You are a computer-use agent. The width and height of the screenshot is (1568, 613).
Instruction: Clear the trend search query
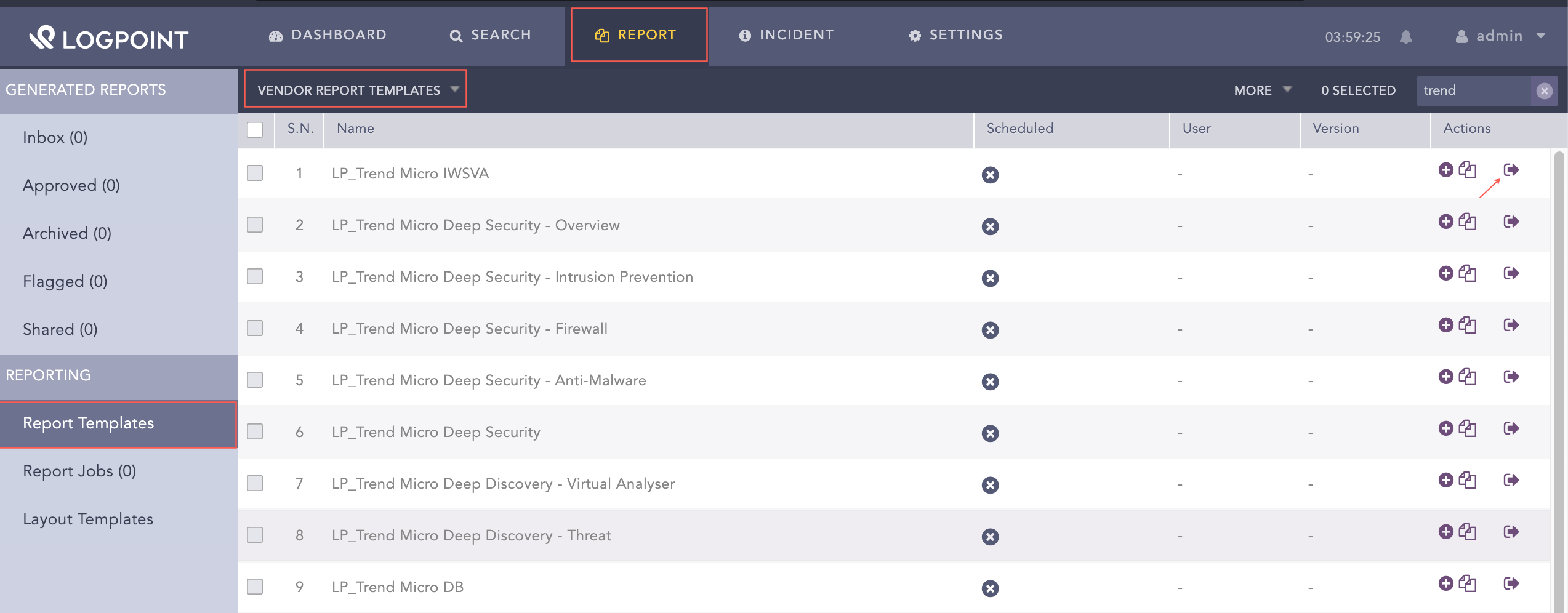tap(1544, 90)
